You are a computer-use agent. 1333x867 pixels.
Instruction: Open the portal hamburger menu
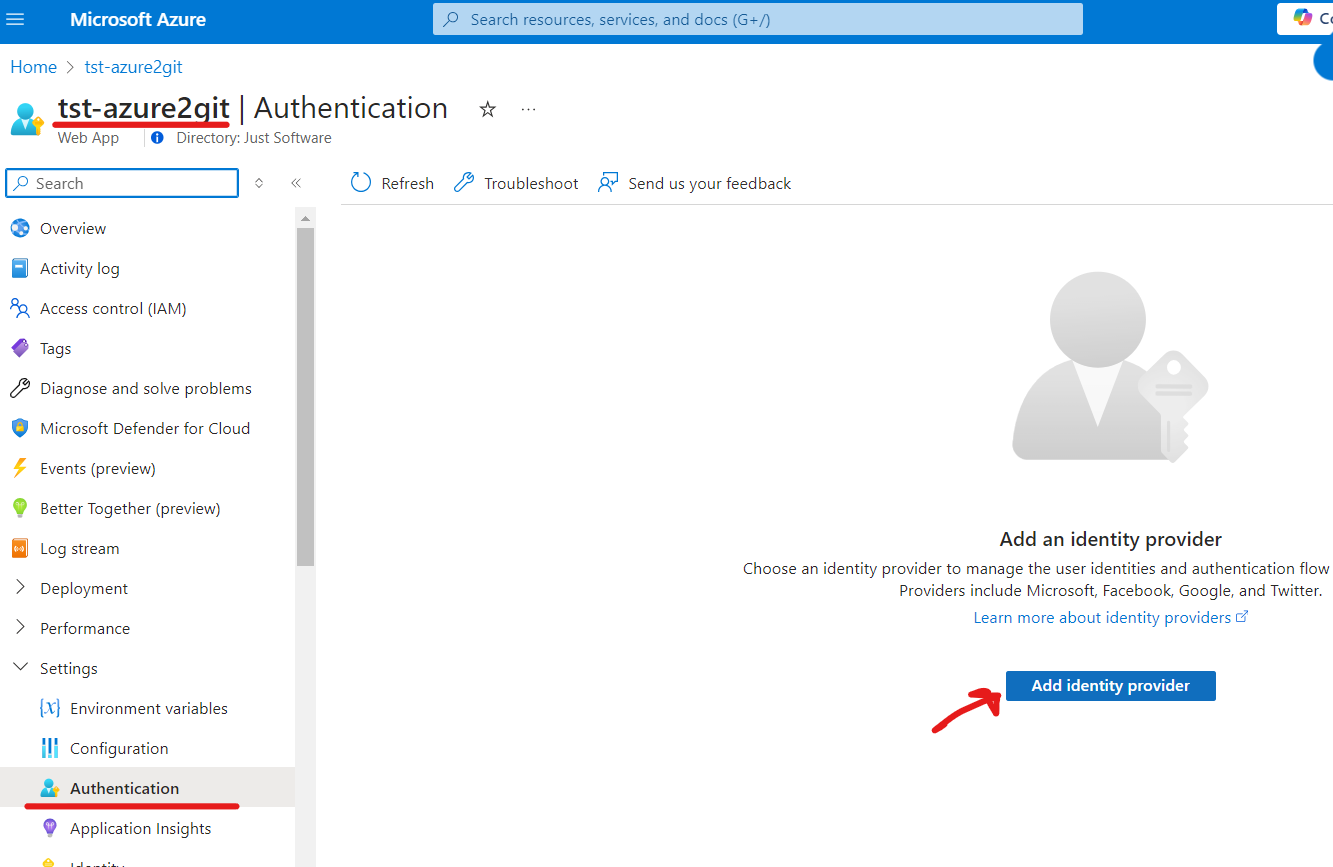click(x=15, y=19)
